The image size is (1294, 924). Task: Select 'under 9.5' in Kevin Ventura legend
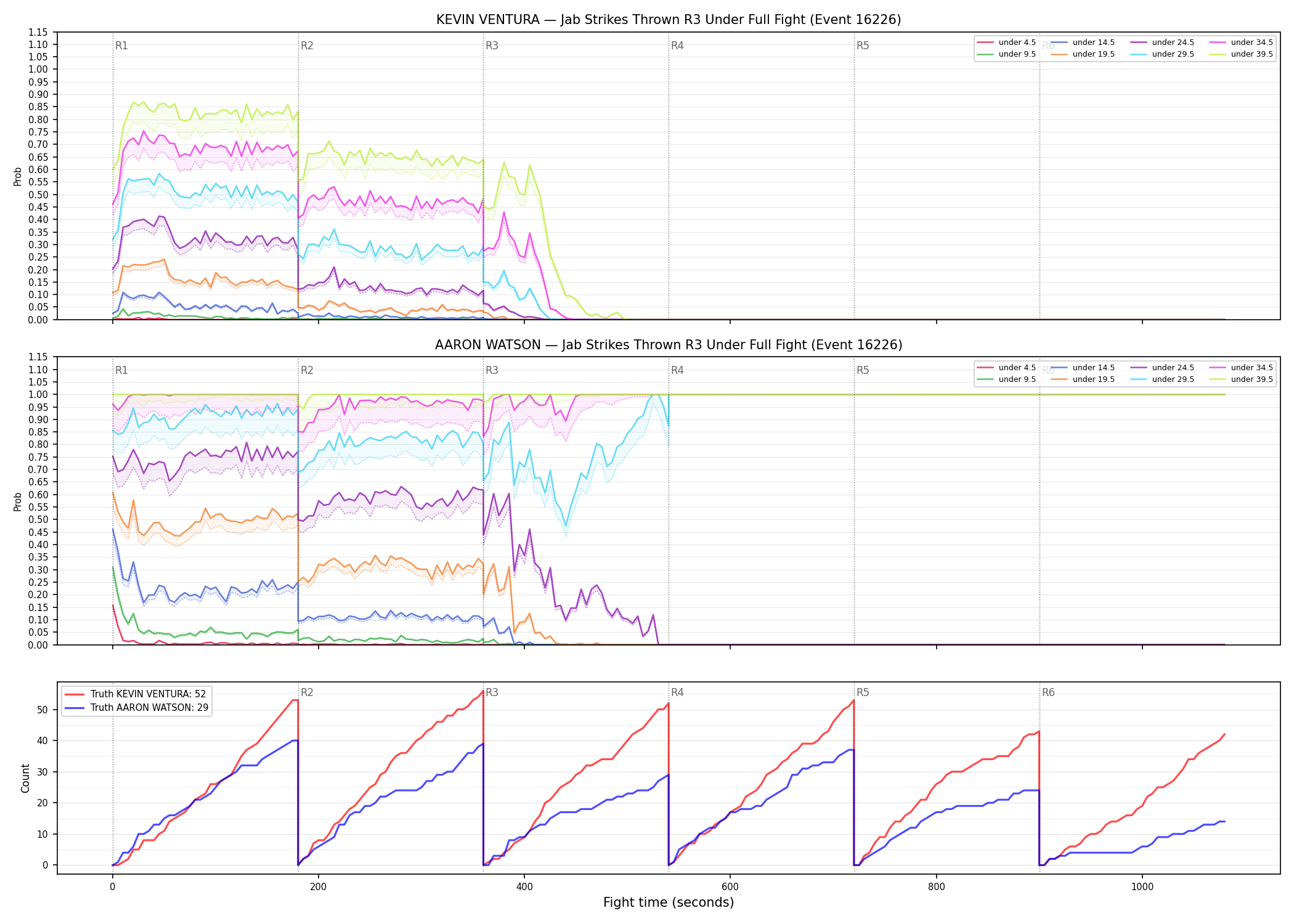[1006, 54]
